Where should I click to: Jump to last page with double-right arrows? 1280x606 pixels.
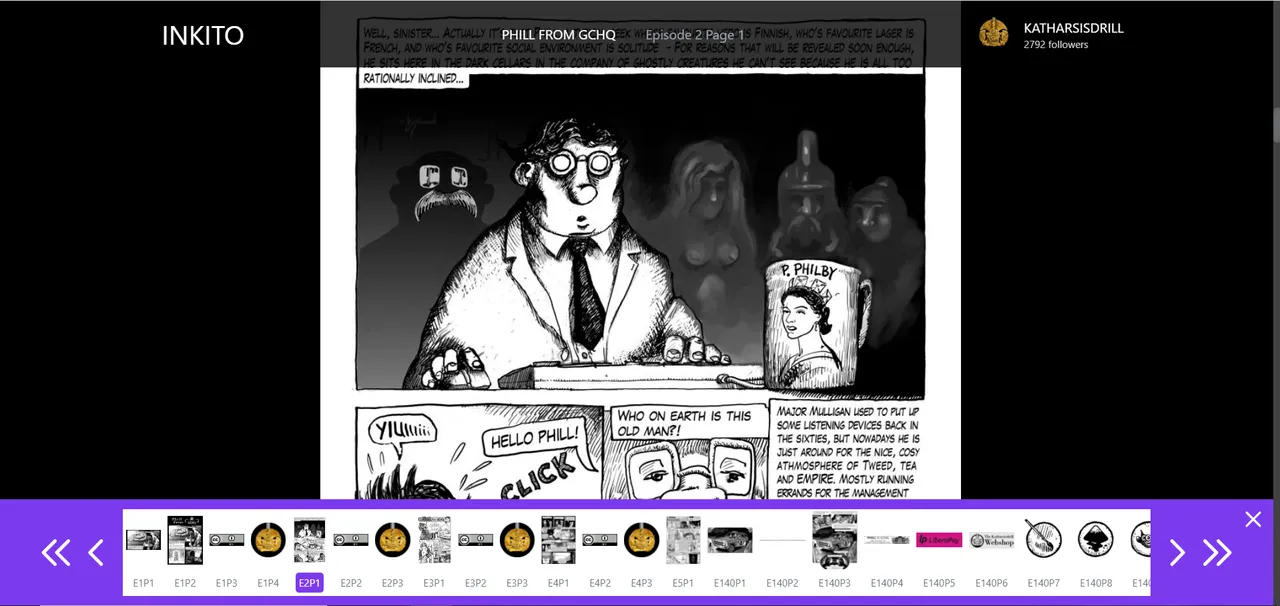click(1217, 553)
